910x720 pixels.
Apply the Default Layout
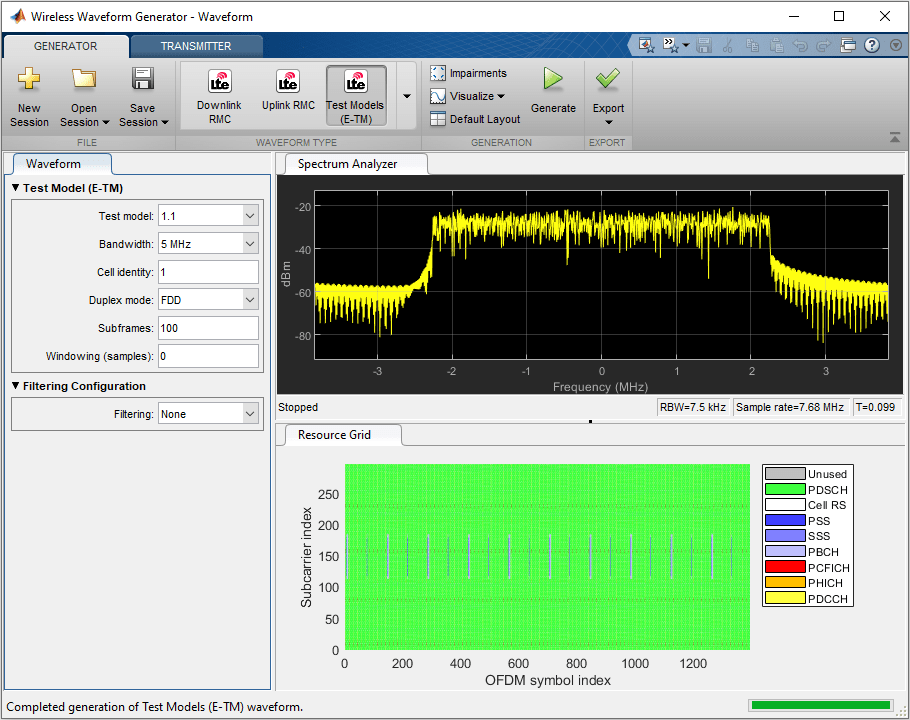(475, 119)
